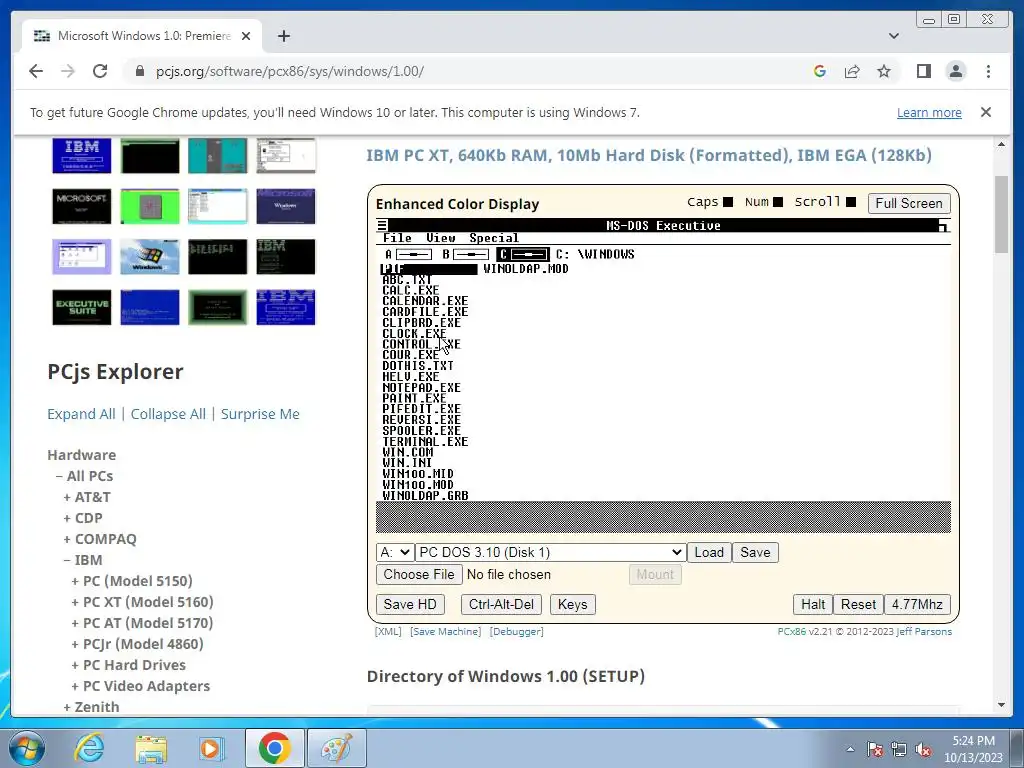Toggle the 4.77Mhz speed button
This screenshot has height=768, width=1024.
[x=917, y=605]
